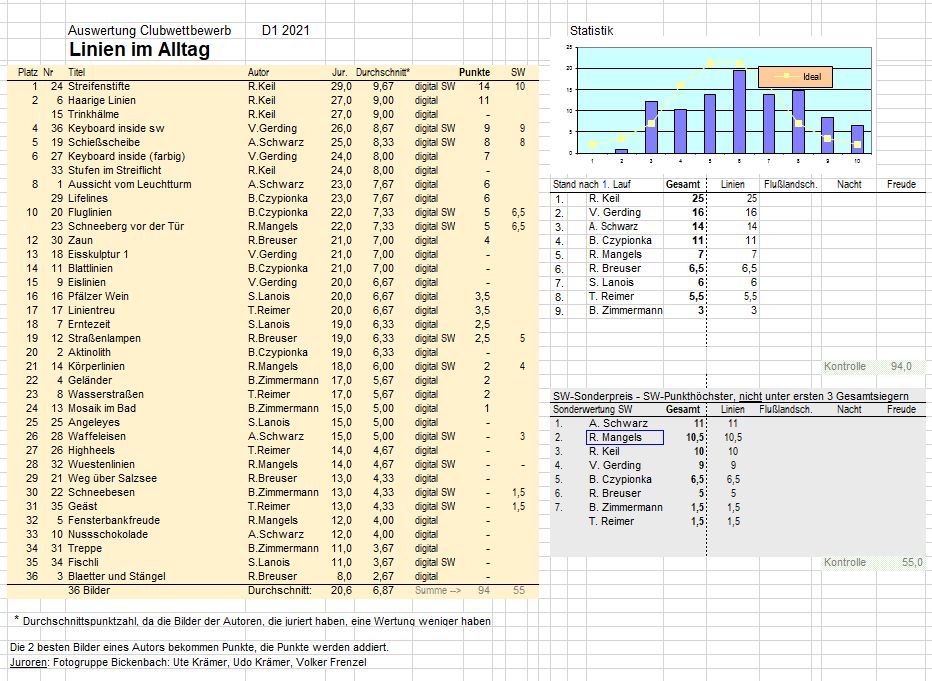The height and width of the screenshot is (681, 932).
Task: Click the 'Lifelines' cell
Action: tap(88, 198)
